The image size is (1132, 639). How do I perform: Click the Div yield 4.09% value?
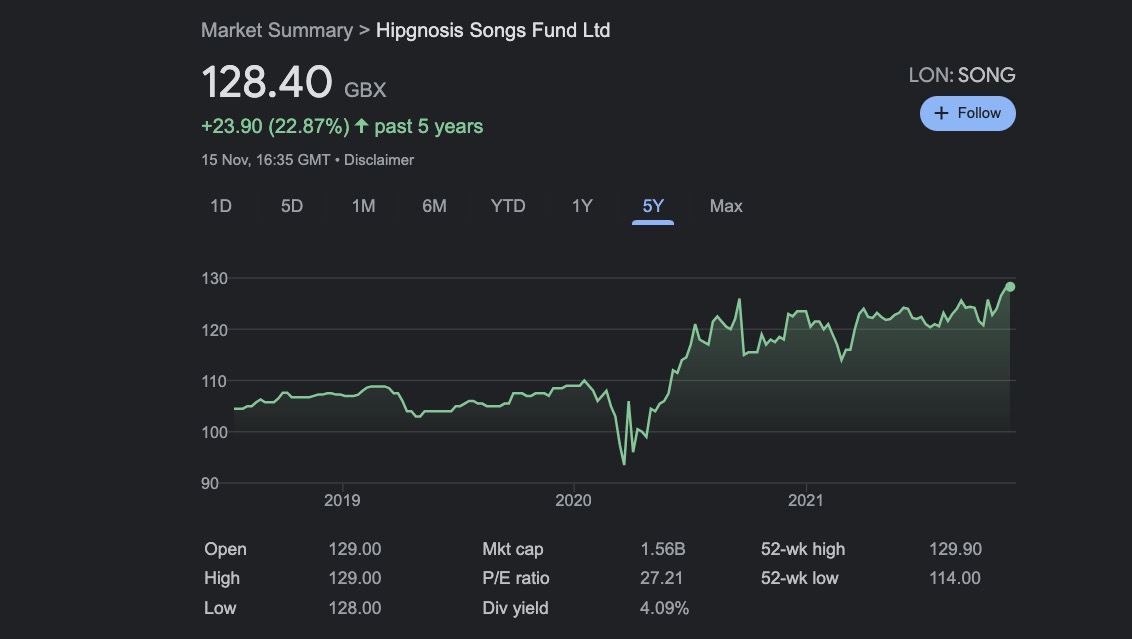pyautogui.click(x=664, y=608)
